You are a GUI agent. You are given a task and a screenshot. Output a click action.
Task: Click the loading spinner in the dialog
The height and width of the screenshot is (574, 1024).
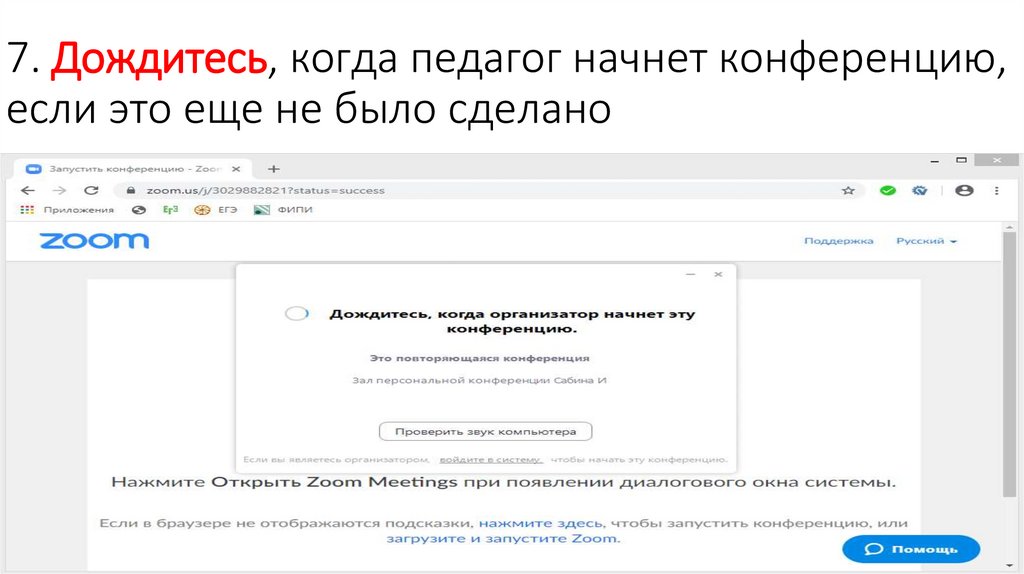[x=296, y=313]
